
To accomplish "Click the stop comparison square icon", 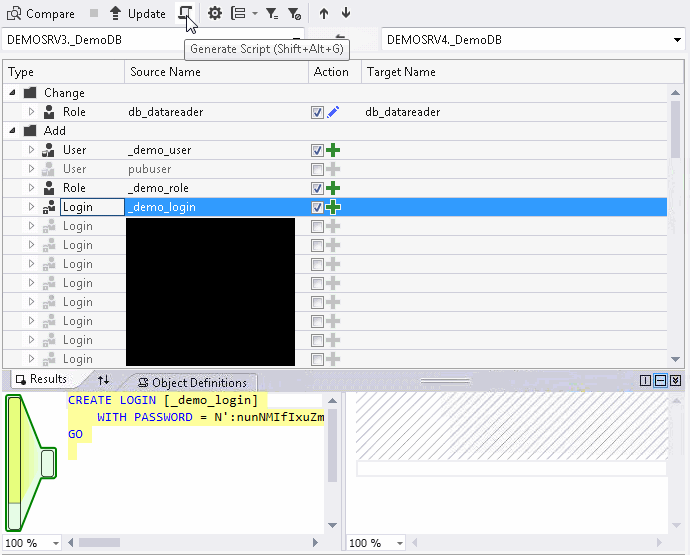I will click(94, 13).
